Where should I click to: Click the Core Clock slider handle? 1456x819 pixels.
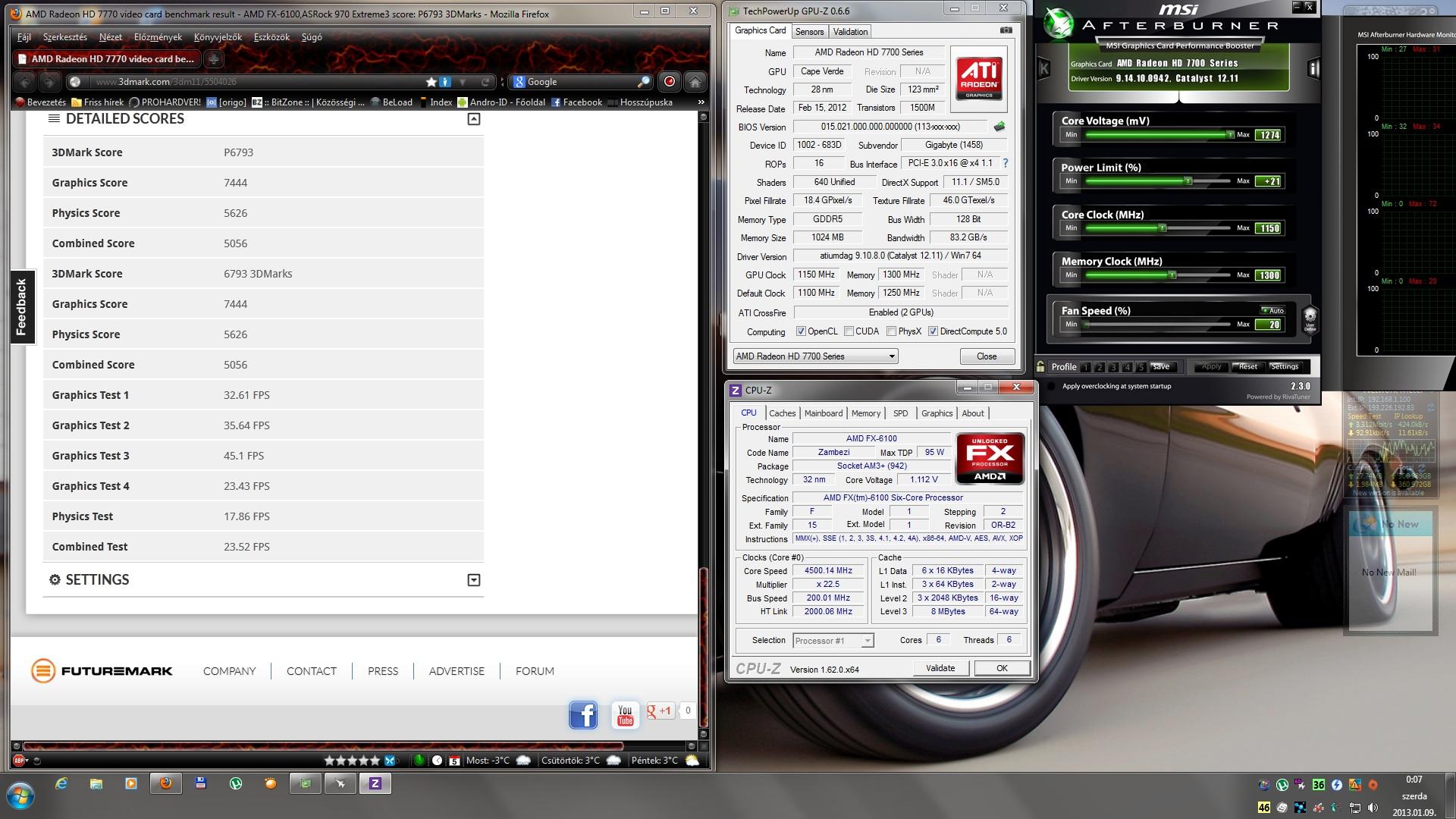(1162, 227)
